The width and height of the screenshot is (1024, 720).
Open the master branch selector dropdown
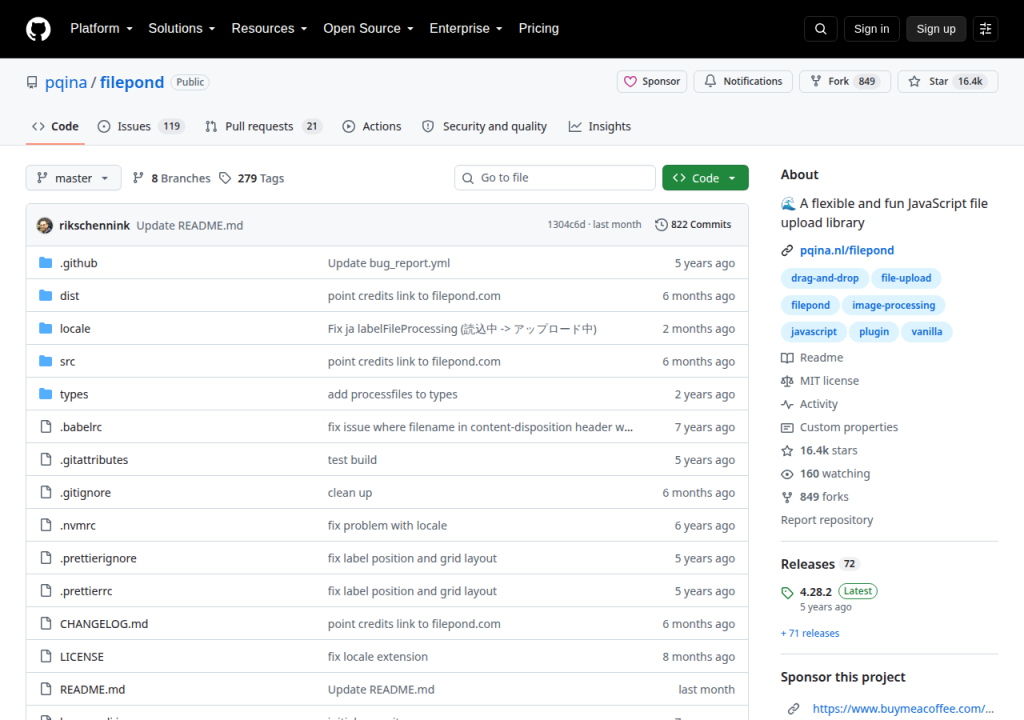coord(73,178)
